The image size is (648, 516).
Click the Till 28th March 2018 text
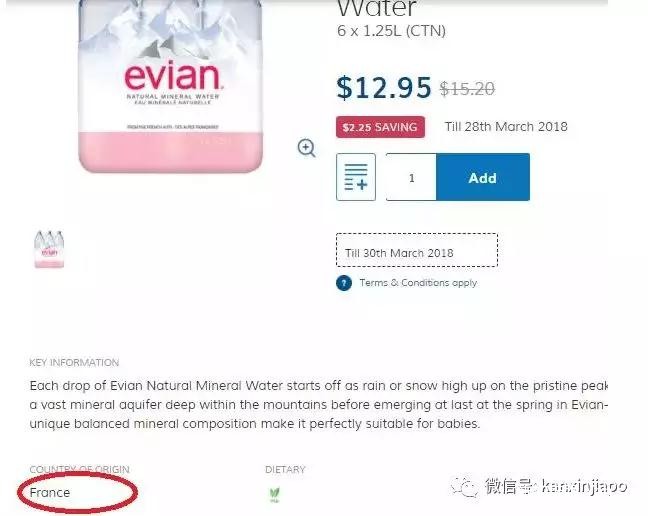click(506, 126)
